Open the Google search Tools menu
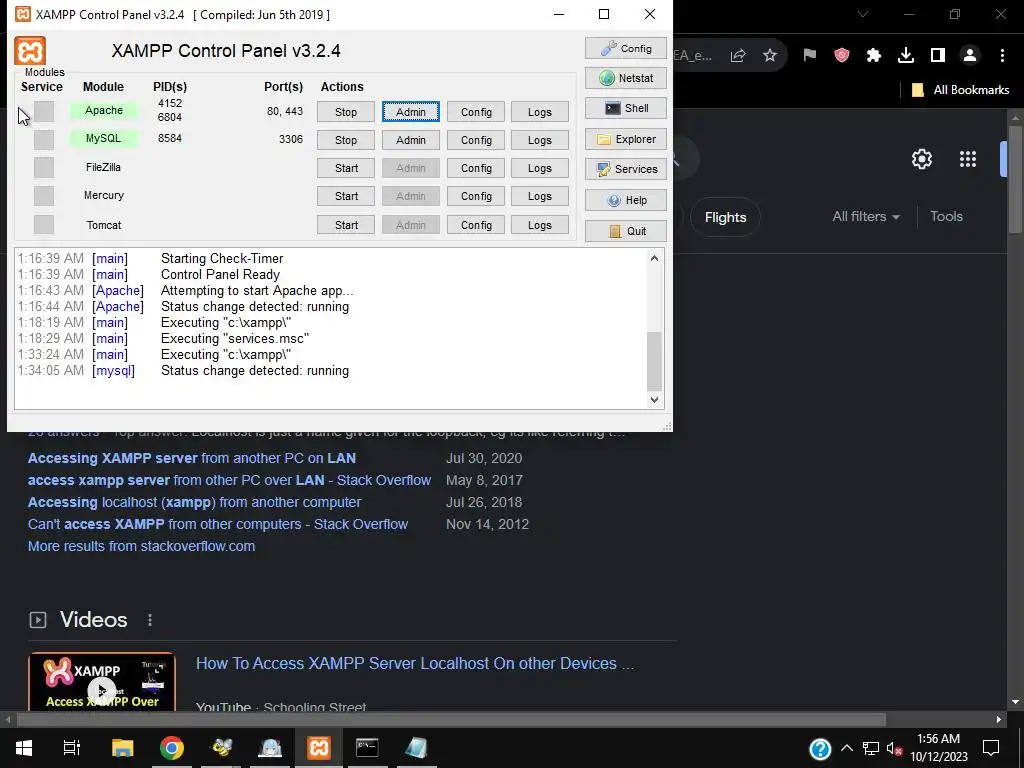 click(x=946, y=217)
